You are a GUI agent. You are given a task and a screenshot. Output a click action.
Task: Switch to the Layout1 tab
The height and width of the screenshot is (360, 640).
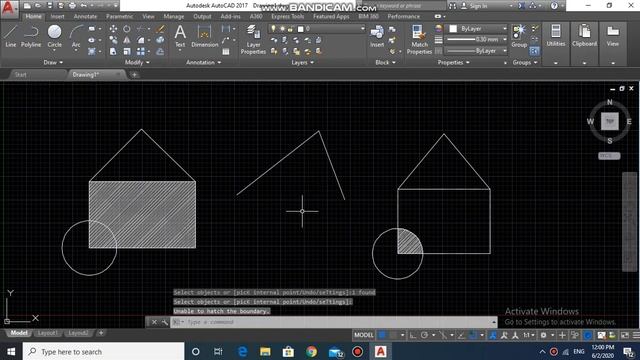[47, 333]
